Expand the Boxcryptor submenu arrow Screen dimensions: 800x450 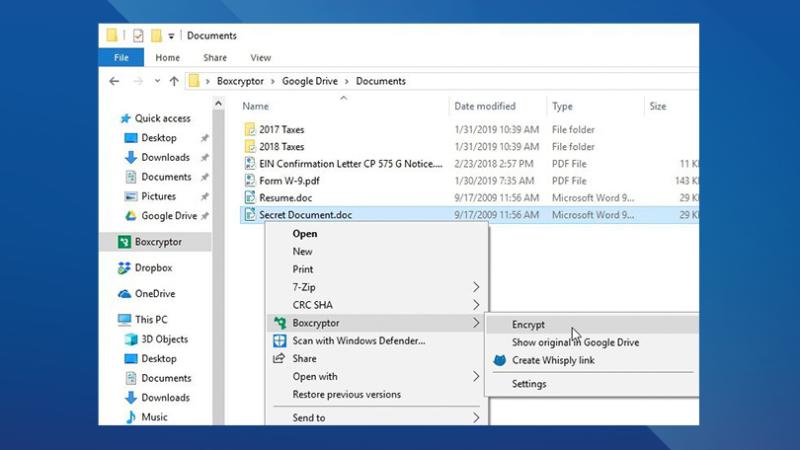(x=476, y=323)
